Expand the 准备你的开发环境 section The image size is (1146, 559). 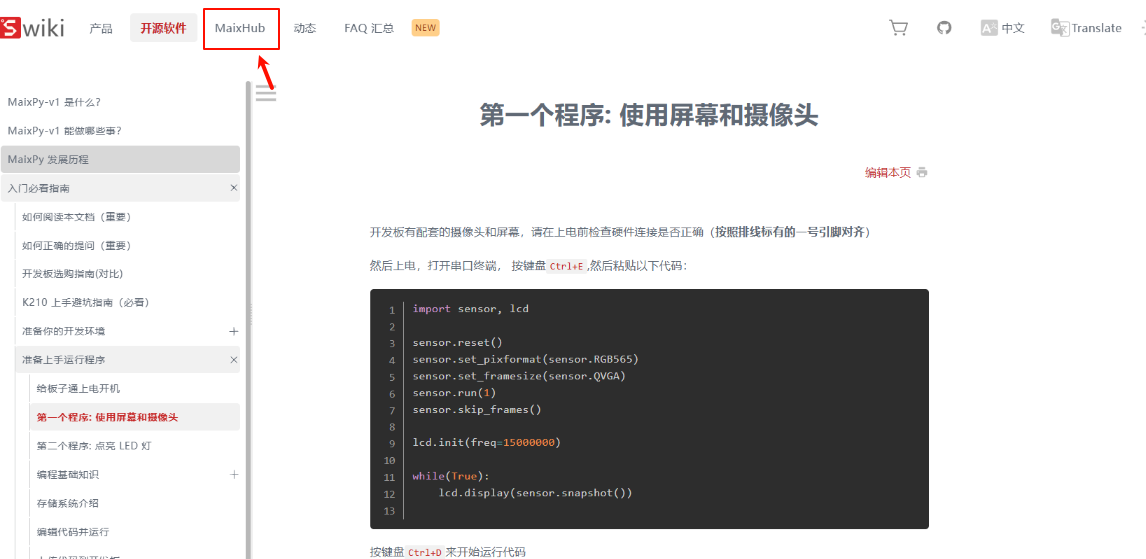(x=234, y=331)
